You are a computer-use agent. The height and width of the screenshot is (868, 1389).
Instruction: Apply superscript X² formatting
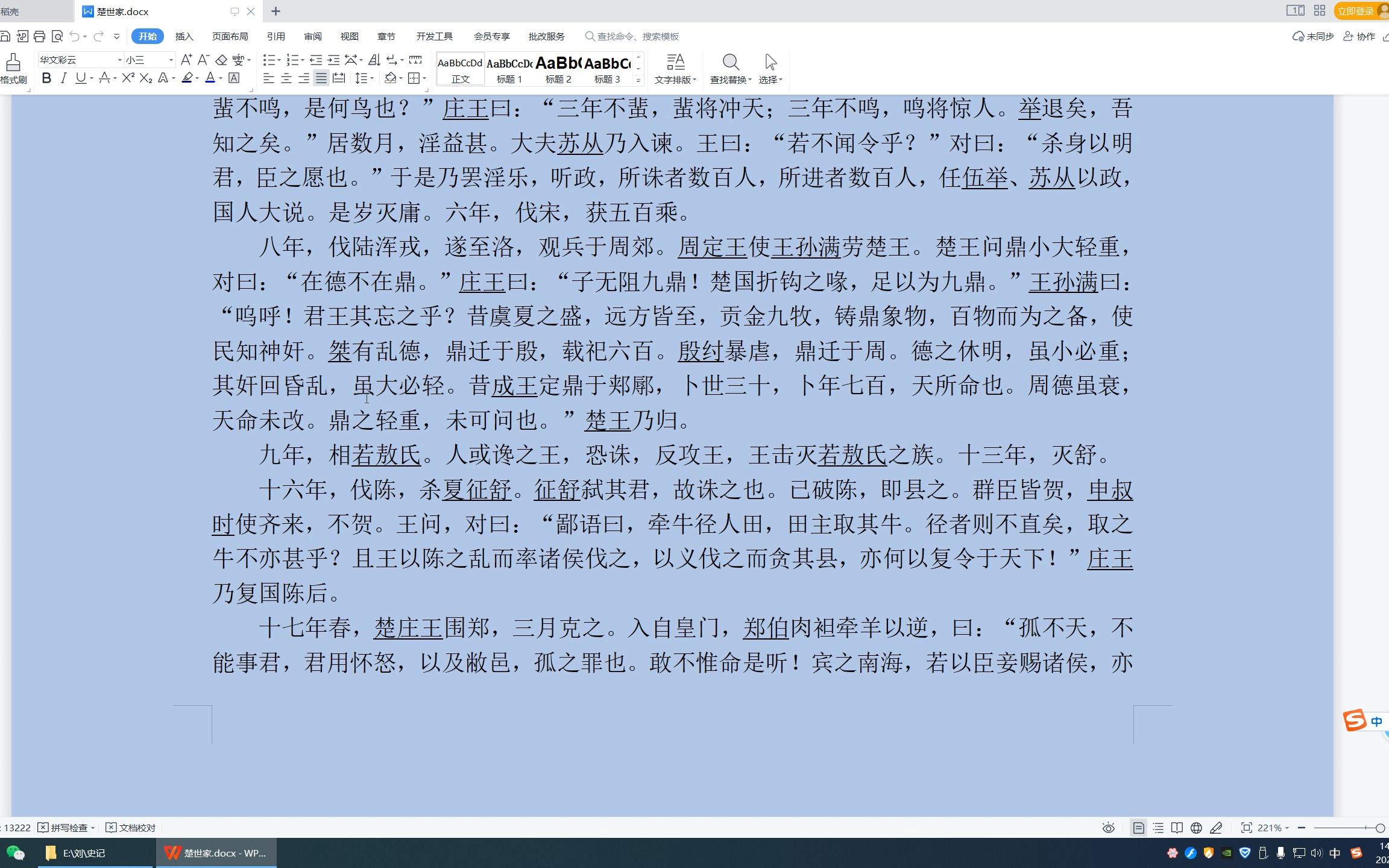(x=128, y=78)
